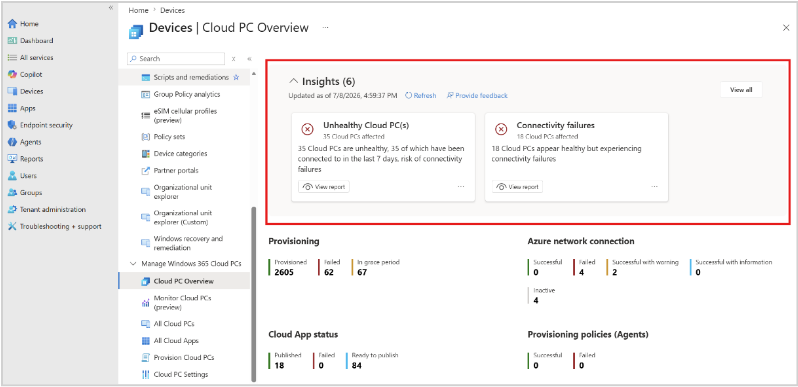Click the submenu vertical scrollbar

click(x=253, y=293)
